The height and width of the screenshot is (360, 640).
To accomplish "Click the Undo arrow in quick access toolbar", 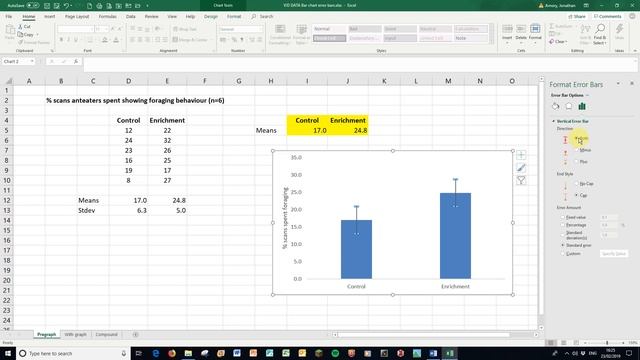I will 66,6.
